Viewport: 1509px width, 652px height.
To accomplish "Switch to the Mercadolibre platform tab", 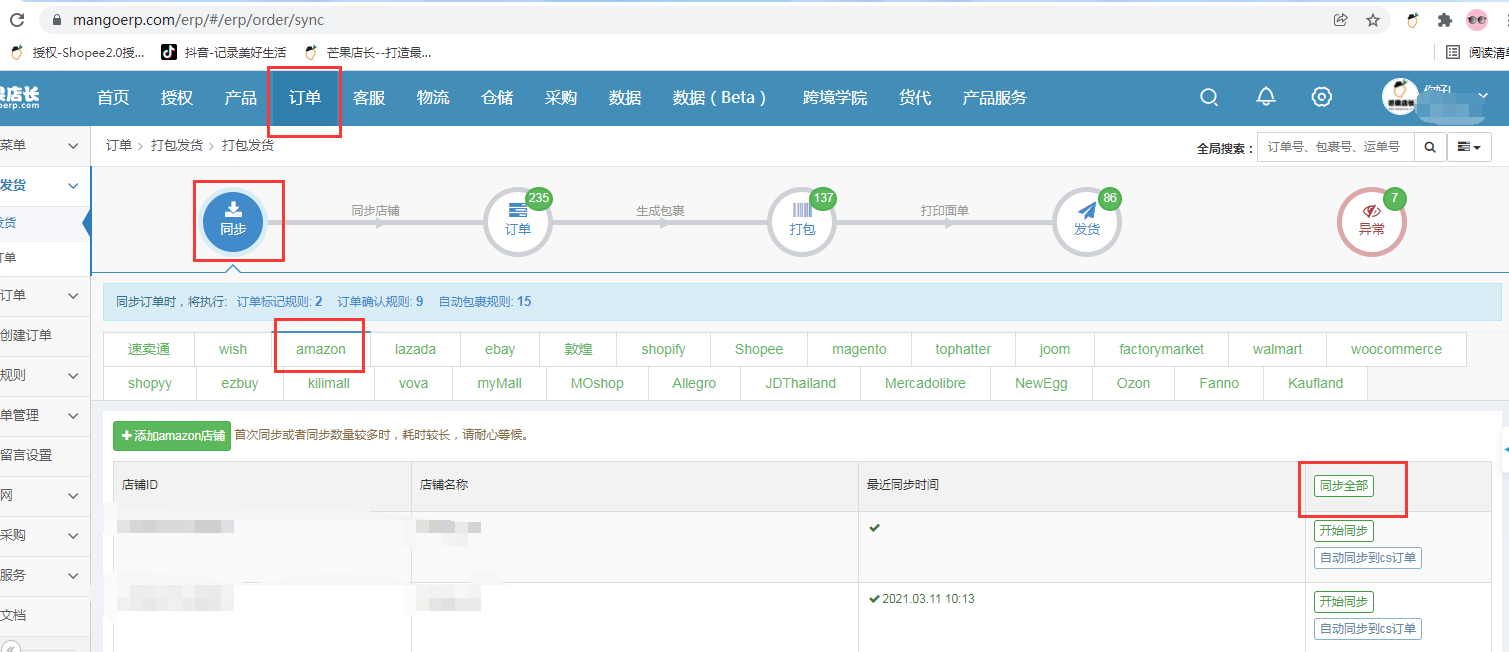I will tap(925, 383).
